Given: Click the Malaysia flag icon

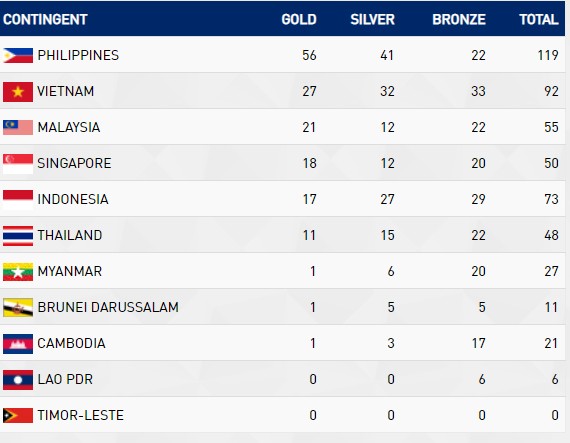Looking at the screenshot, I should [x=18, y=128].
